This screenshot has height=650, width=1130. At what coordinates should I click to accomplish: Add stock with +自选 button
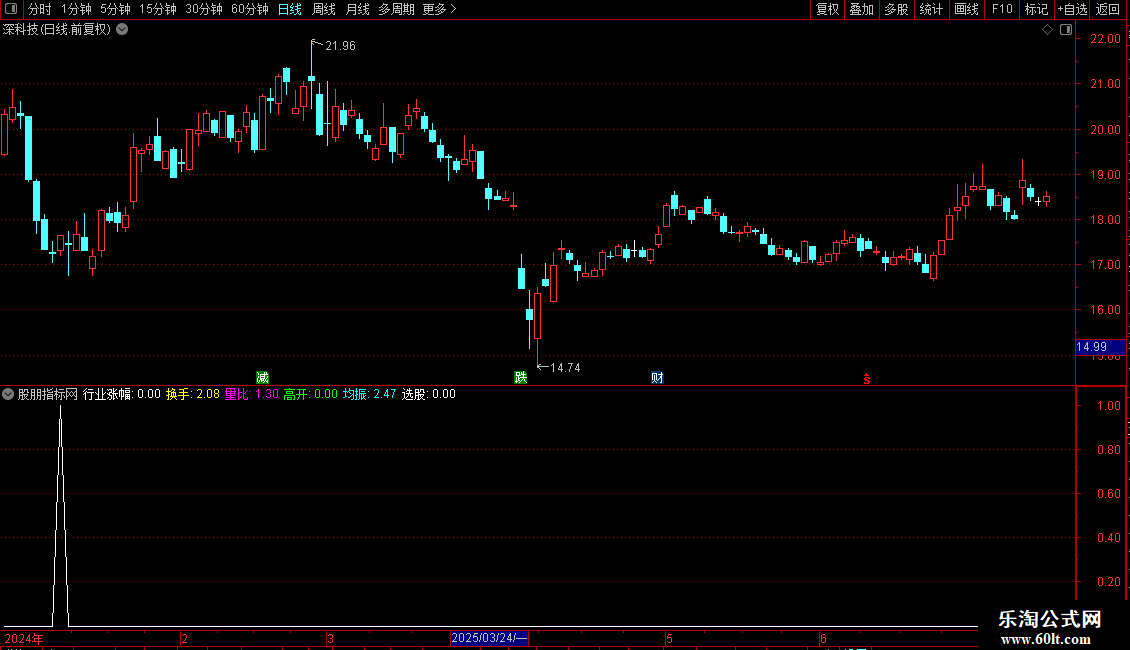pos(1072,9)
